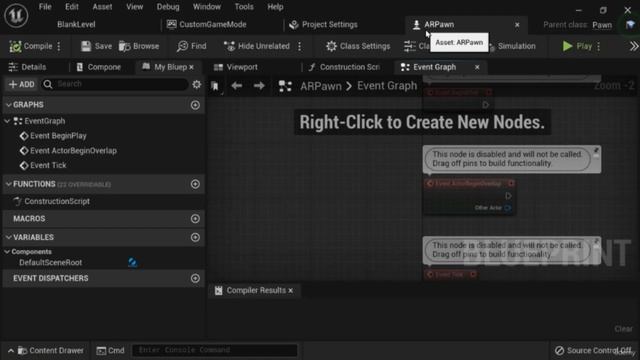Open the Help menu
This screenshot has height=360, width=640.
tap(275, 7)
